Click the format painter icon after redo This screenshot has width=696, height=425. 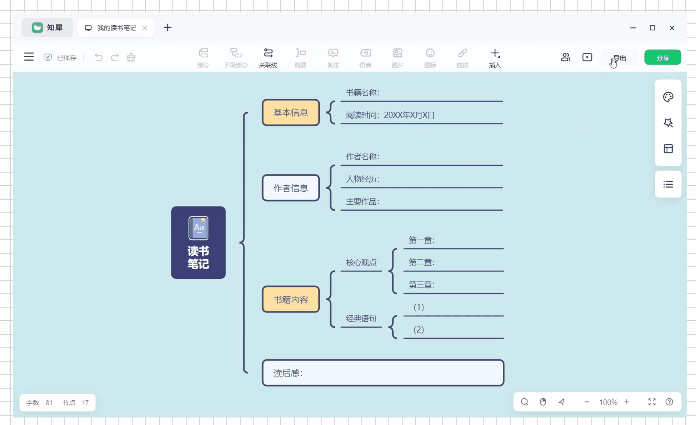pyautogui.click(x=131, y=57)
